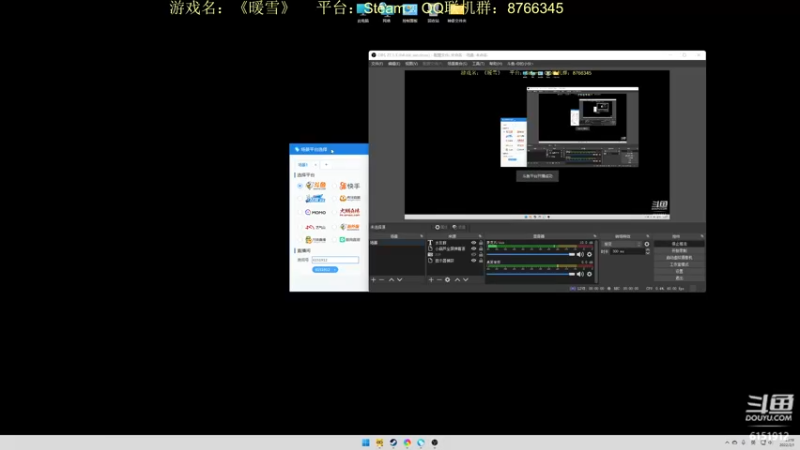Remove the scene with the minus icon in Scenes panel
The image size is (800, 450).
point(382,280)
